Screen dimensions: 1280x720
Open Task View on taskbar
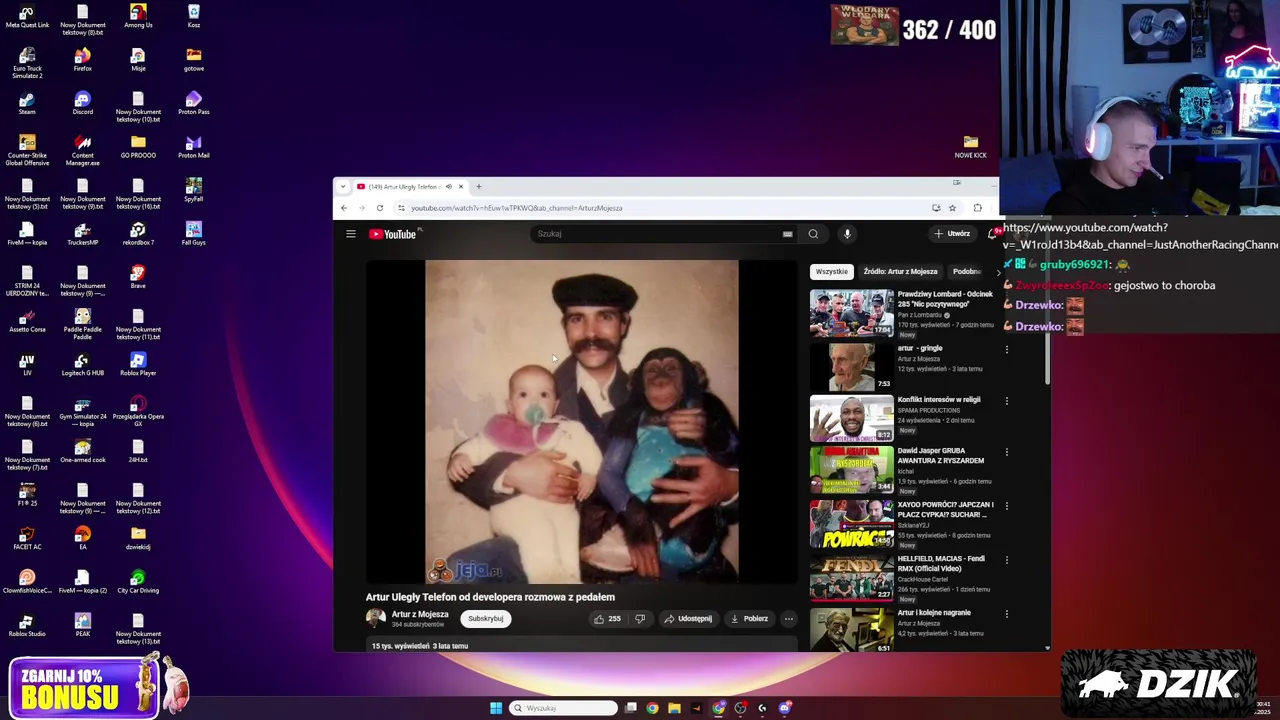point(630,708)
